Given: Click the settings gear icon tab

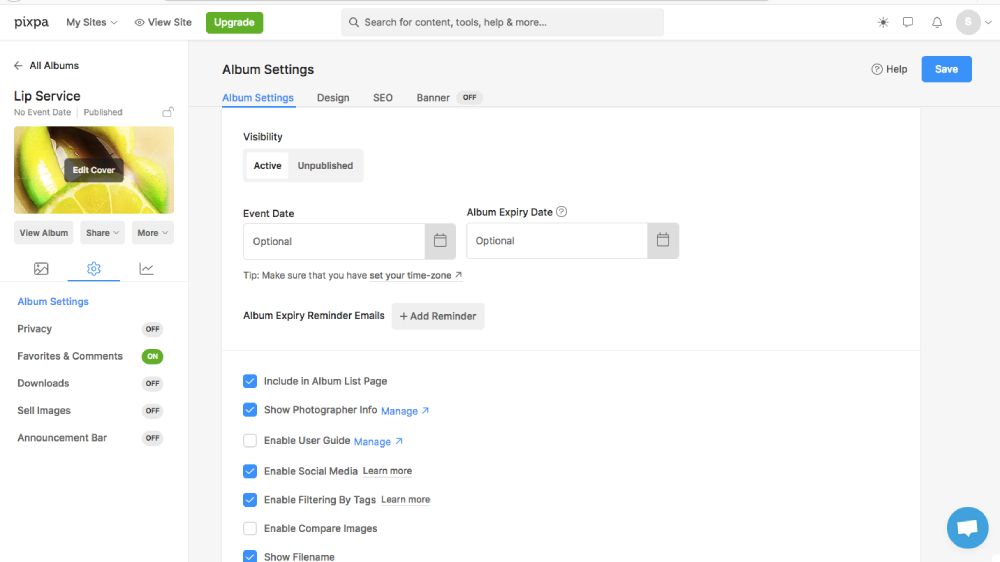Looking at the screenshot, I should pos(94,269).
